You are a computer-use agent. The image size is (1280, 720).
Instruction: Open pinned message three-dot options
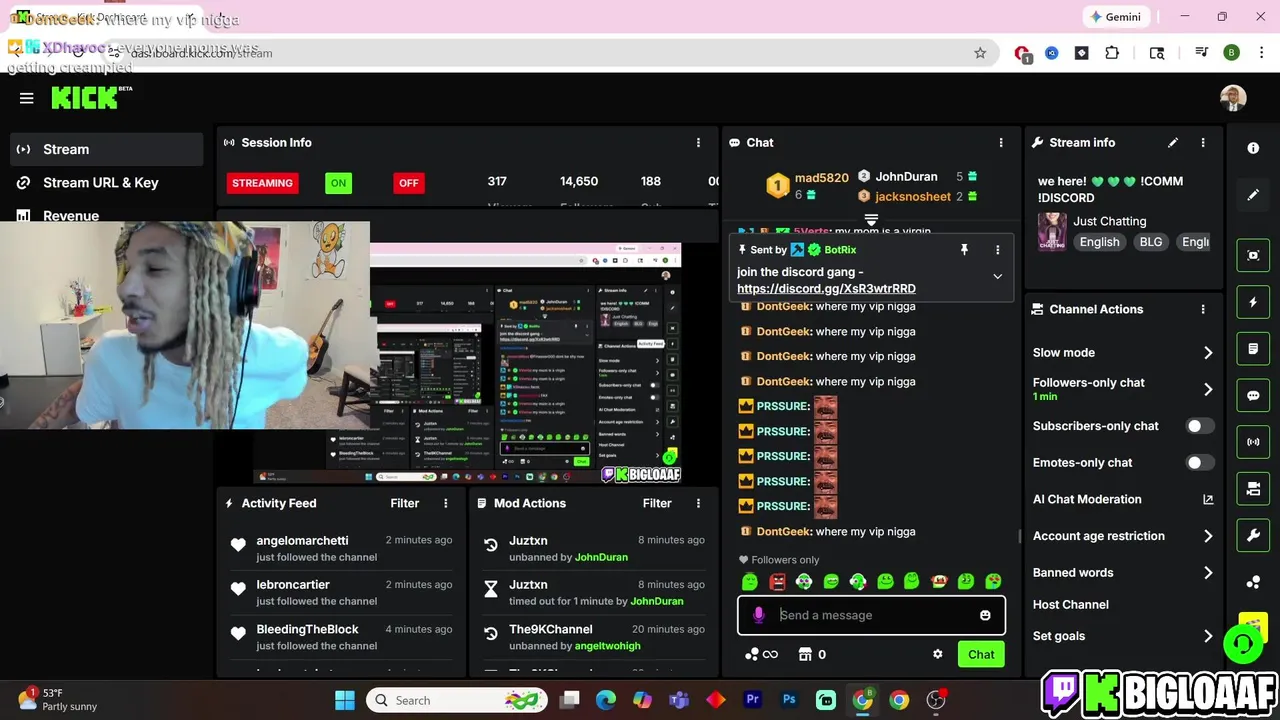coord(997,250)
